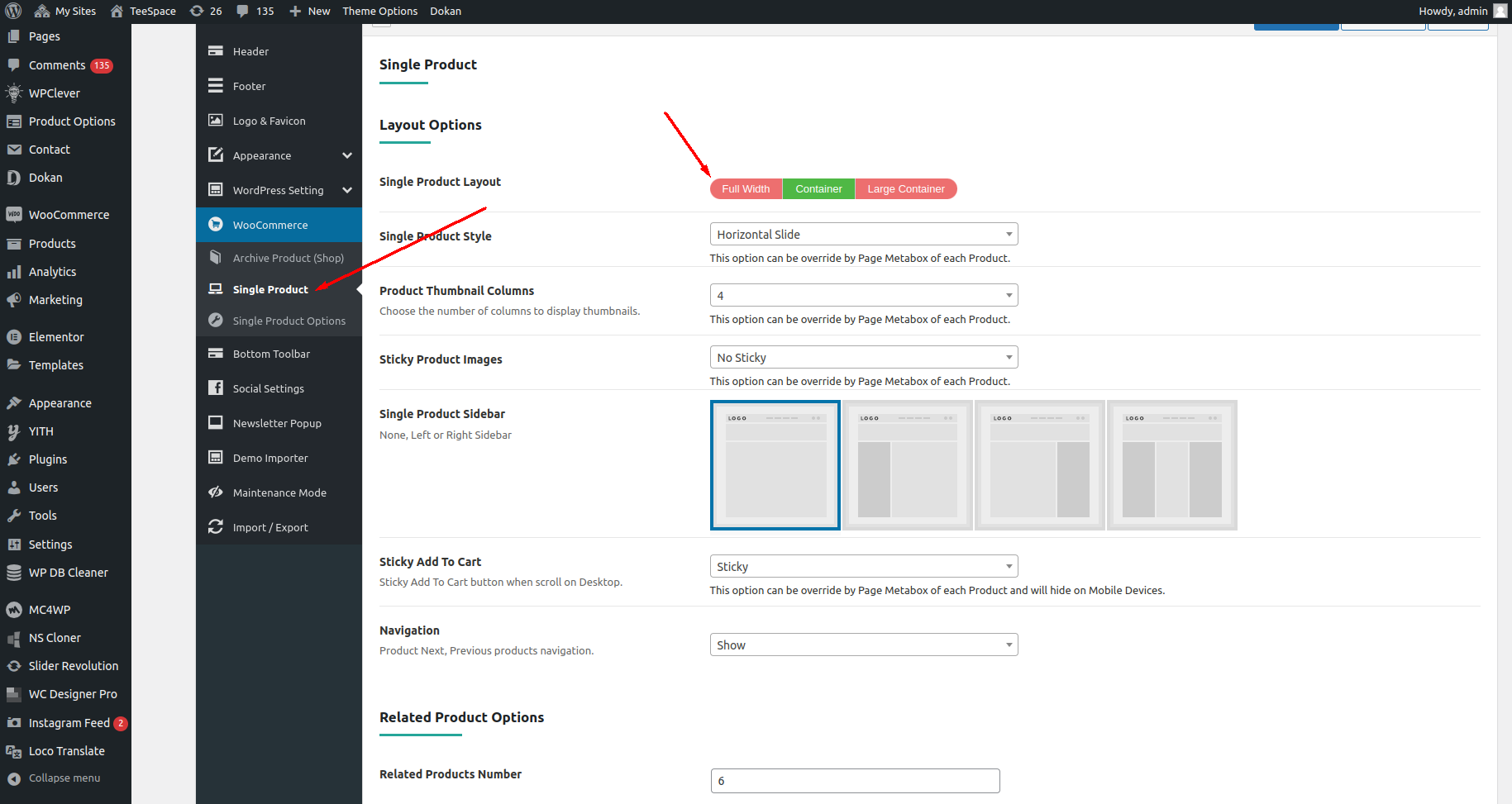Click the Logo & Favicon image icon
This screenshot has width=1512, height=804.
(x=216, y=120)
